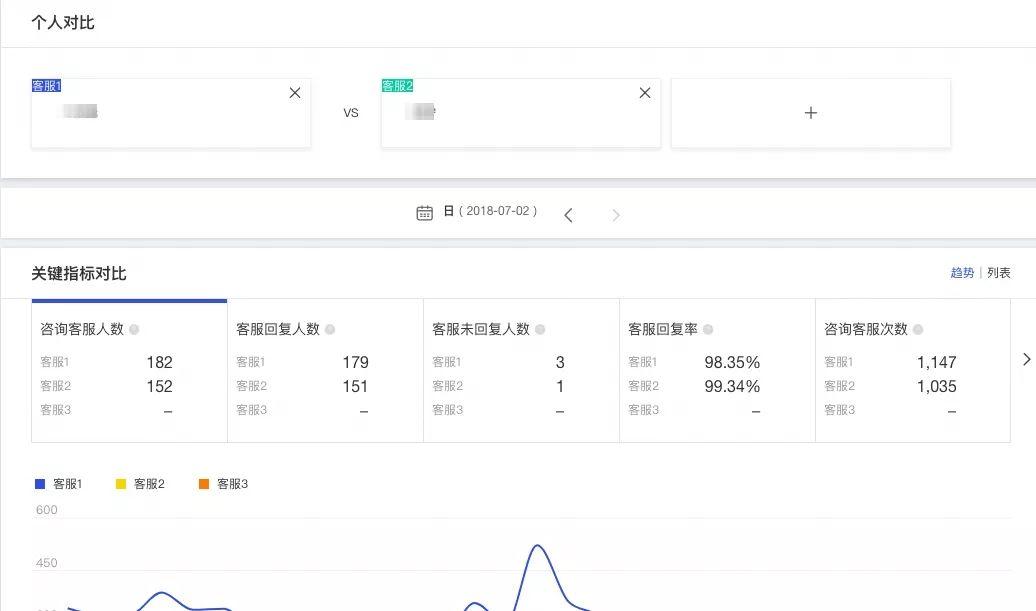Toggle 客服3 series in chart legend
The height and width of the screenshot is (611, 1036).
(x=223, y=484)
